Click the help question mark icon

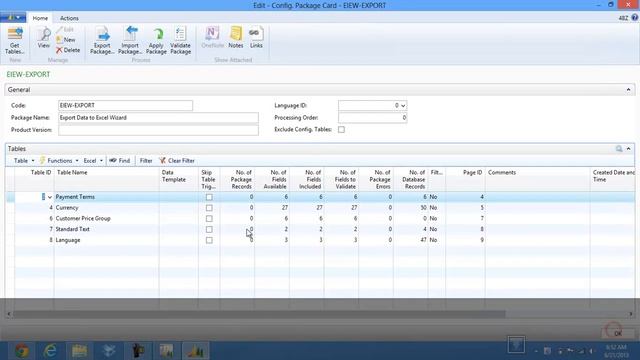[x=635, y=18]
